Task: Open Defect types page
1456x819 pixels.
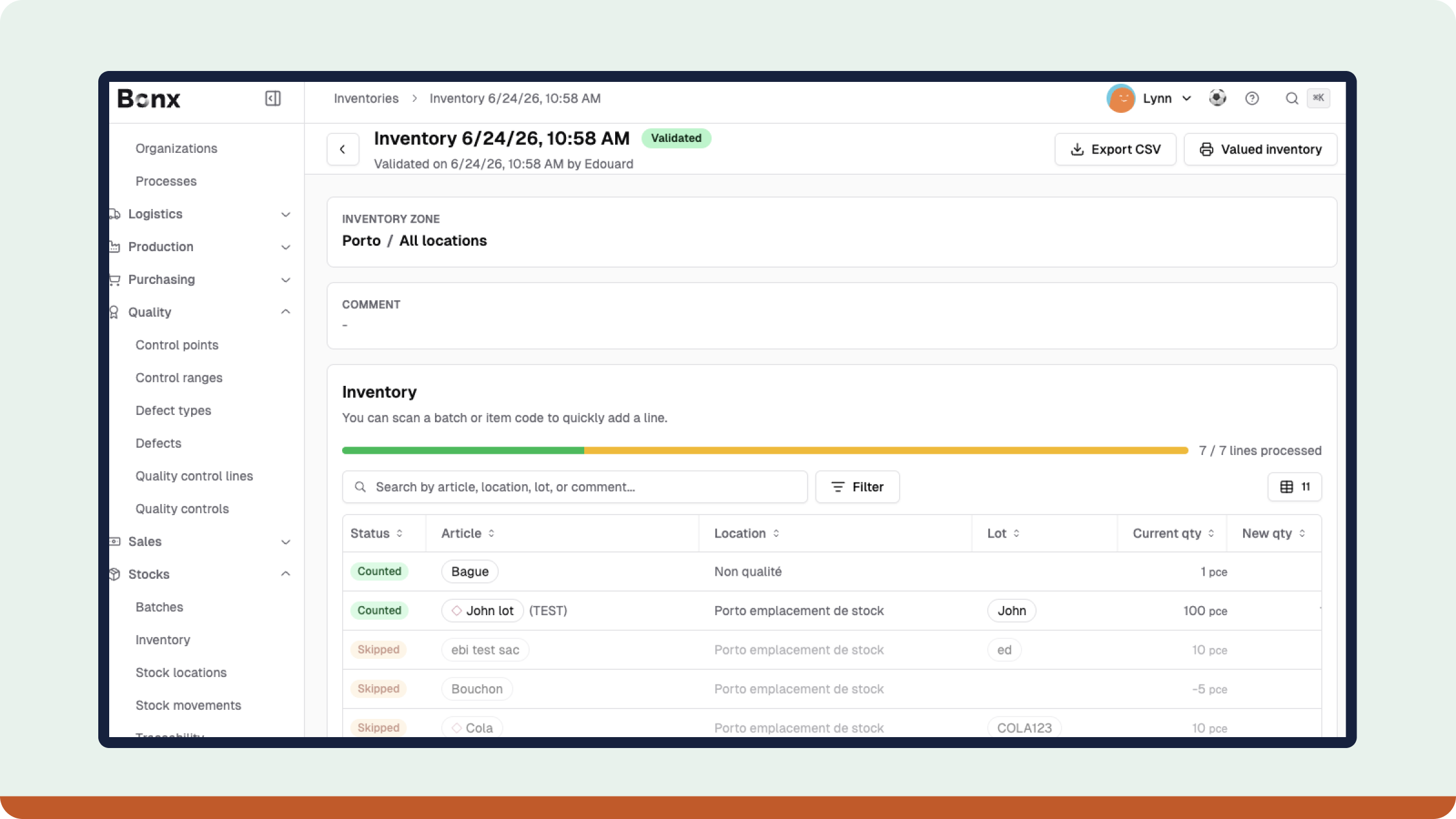Action: 174,411
